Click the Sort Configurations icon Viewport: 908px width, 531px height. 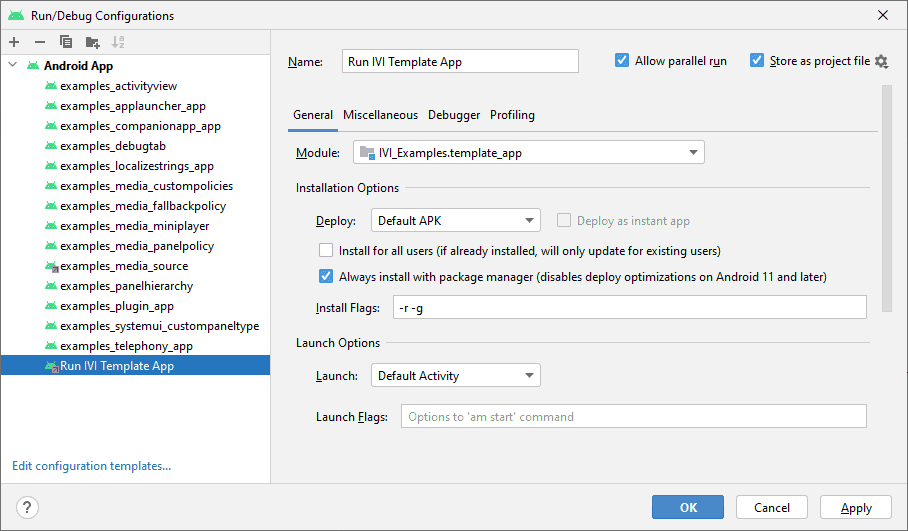119,42
